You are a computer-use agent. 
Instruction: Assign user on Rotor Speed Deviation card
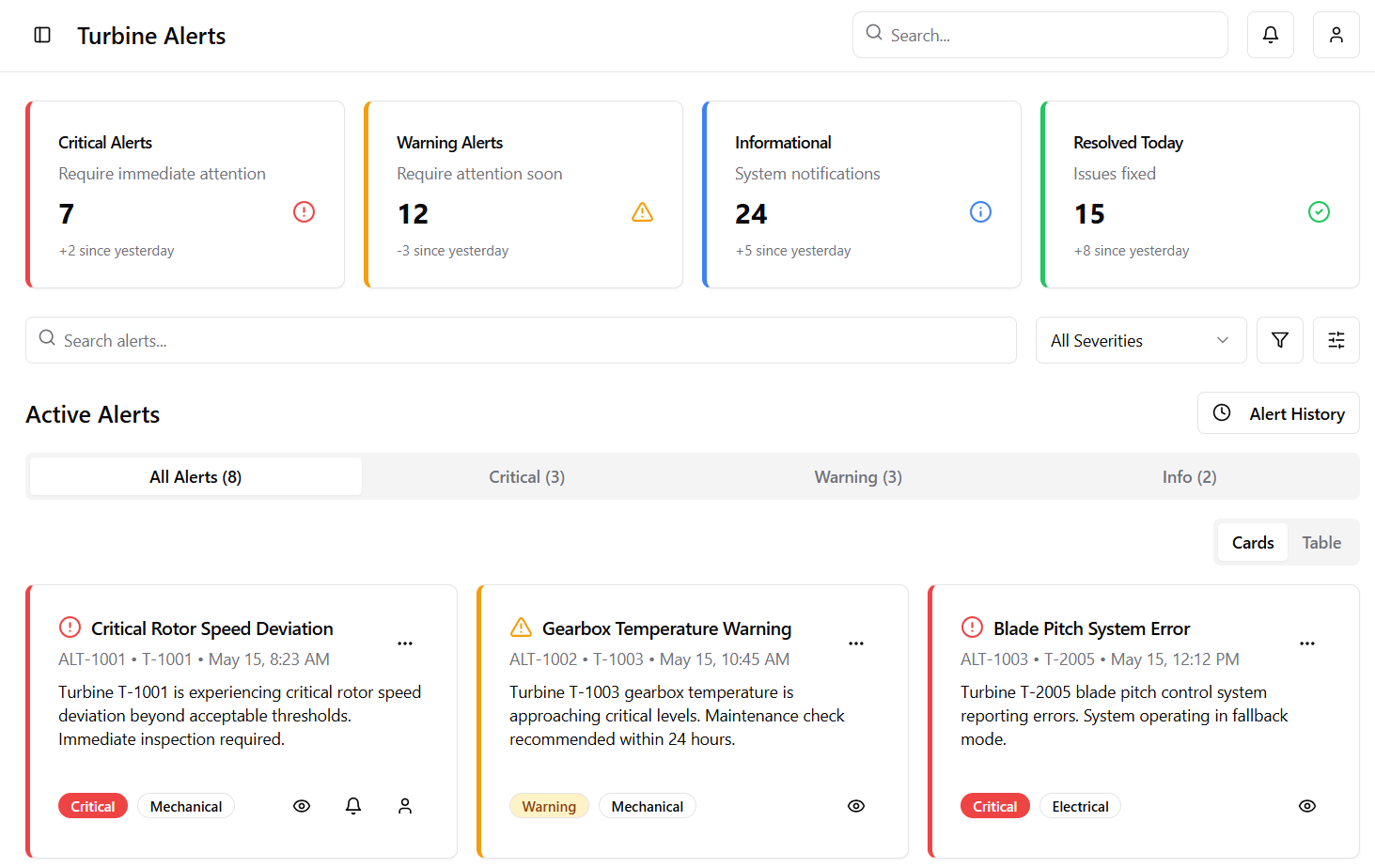point(405,806)
